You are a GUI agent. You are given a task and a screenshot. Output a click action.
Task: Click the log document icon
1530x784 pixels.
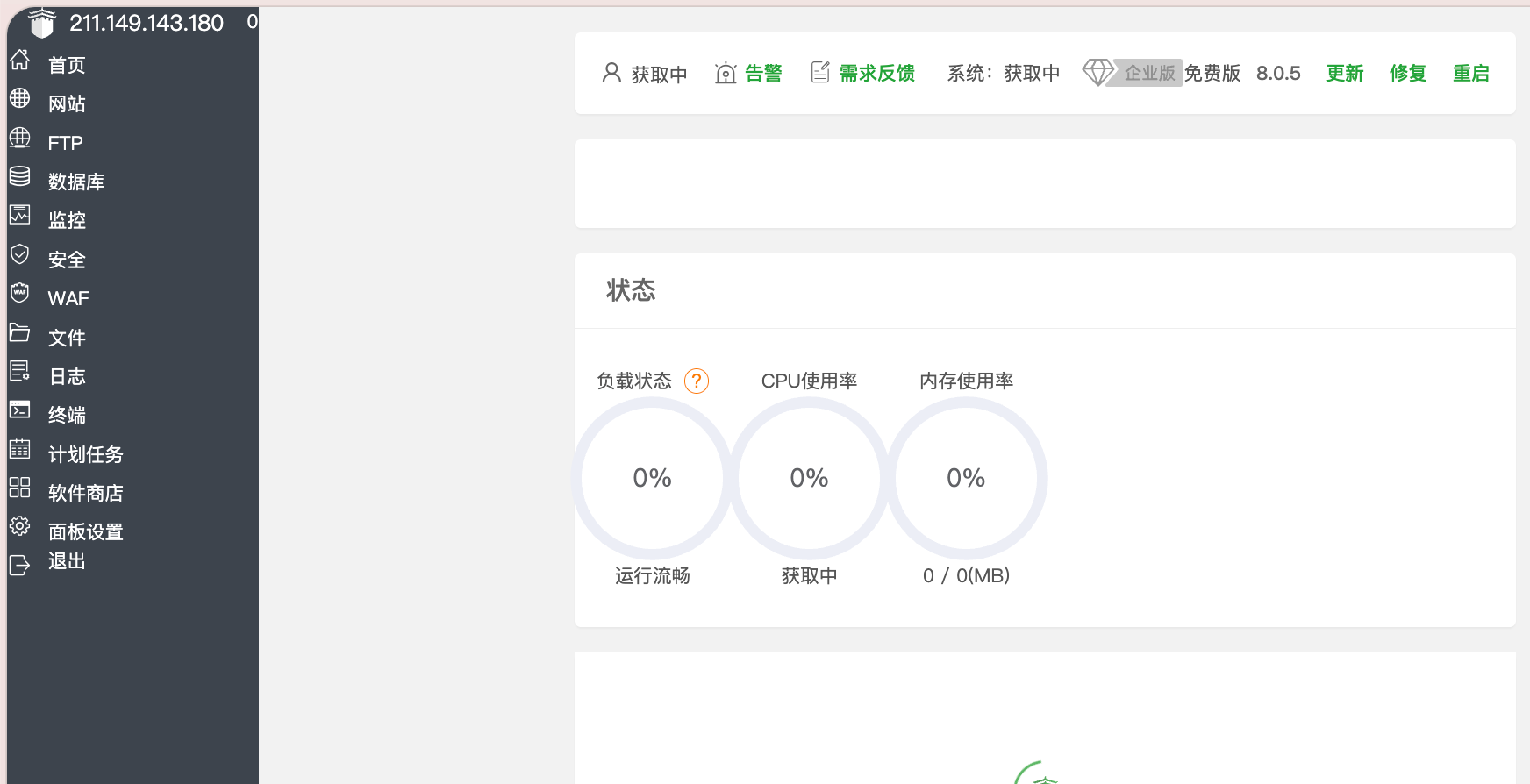click(19, 371)
